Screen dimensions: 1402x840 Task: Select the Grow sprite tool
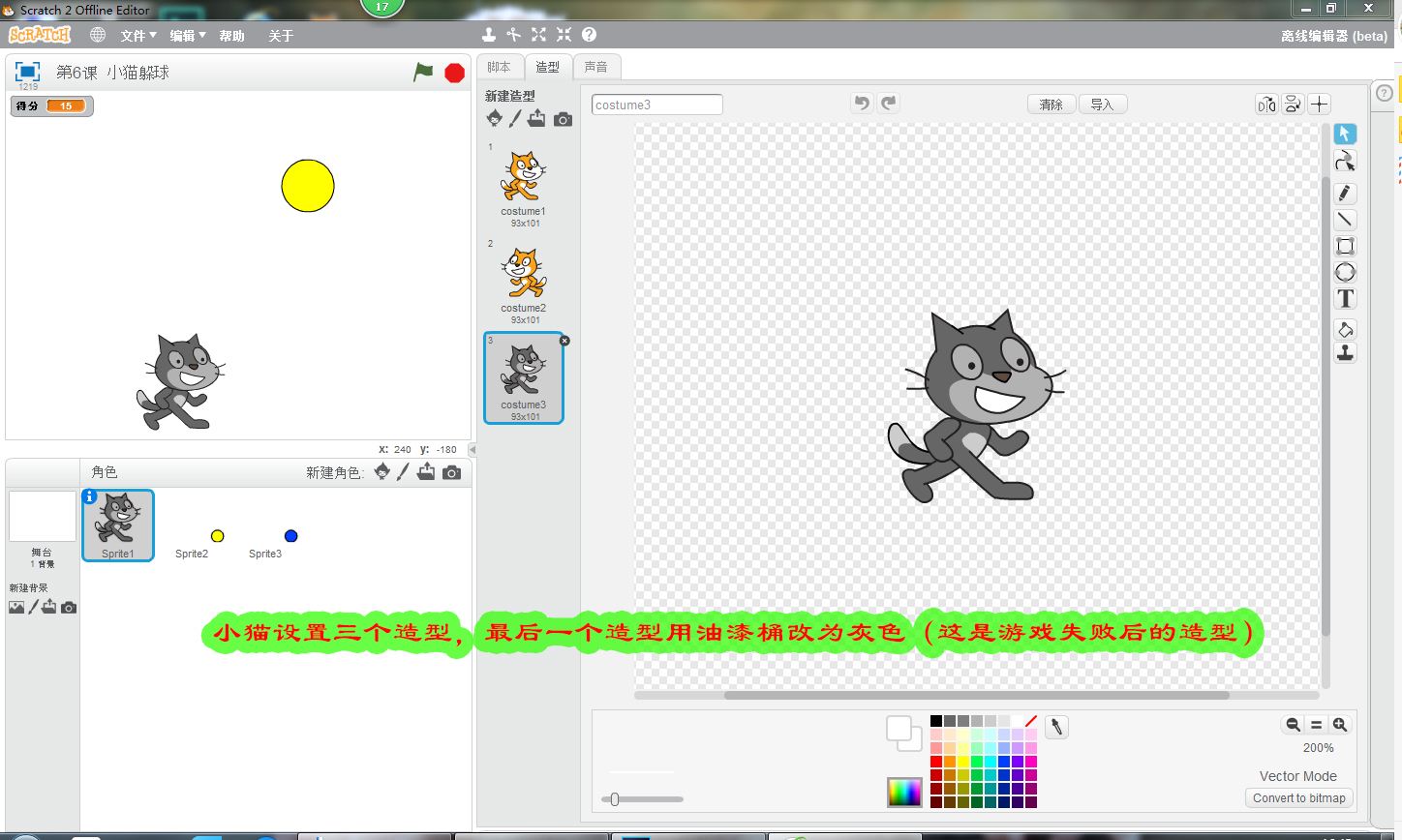pos(538,35)
